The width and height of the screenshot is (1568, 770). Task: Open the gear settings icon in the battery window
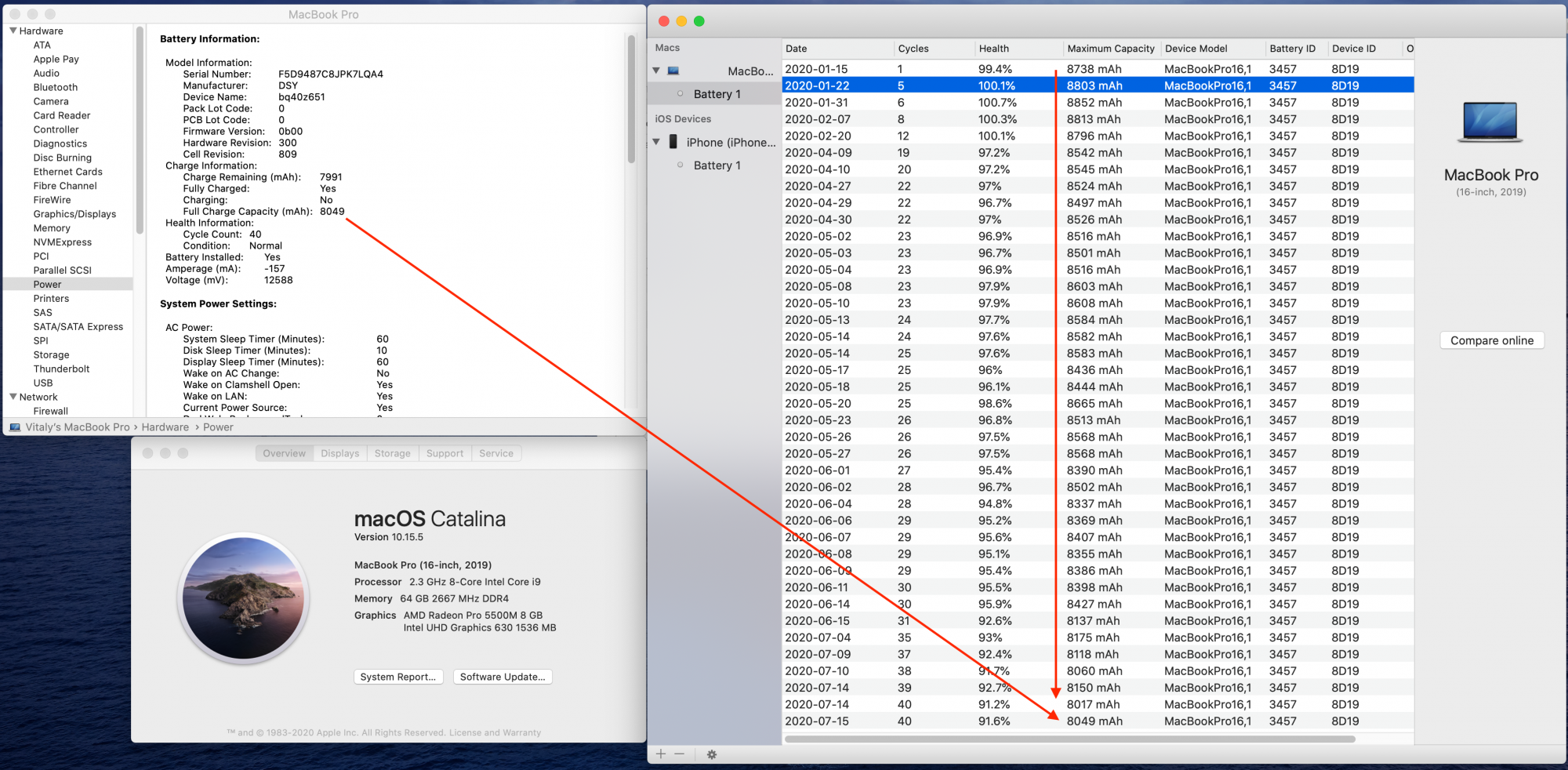coord(712,754)
